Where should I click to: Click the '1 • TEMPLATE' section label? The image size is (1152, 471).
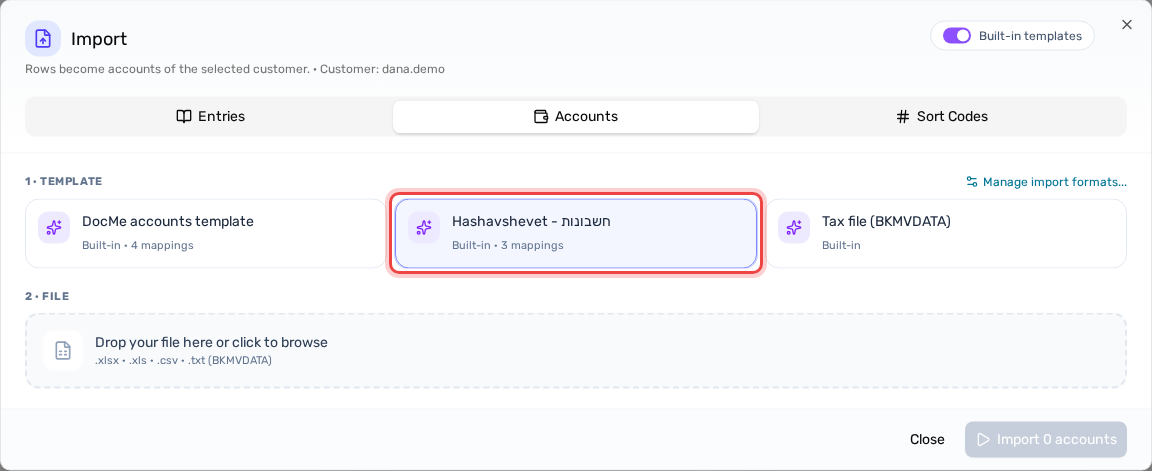pos(64,181)
